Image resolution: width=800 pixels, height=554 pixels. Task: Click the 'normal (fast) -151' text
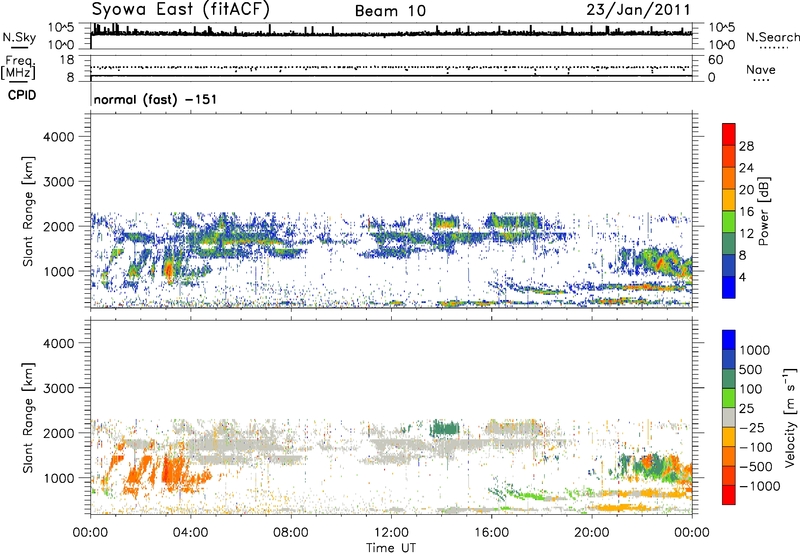click(156, 99)
